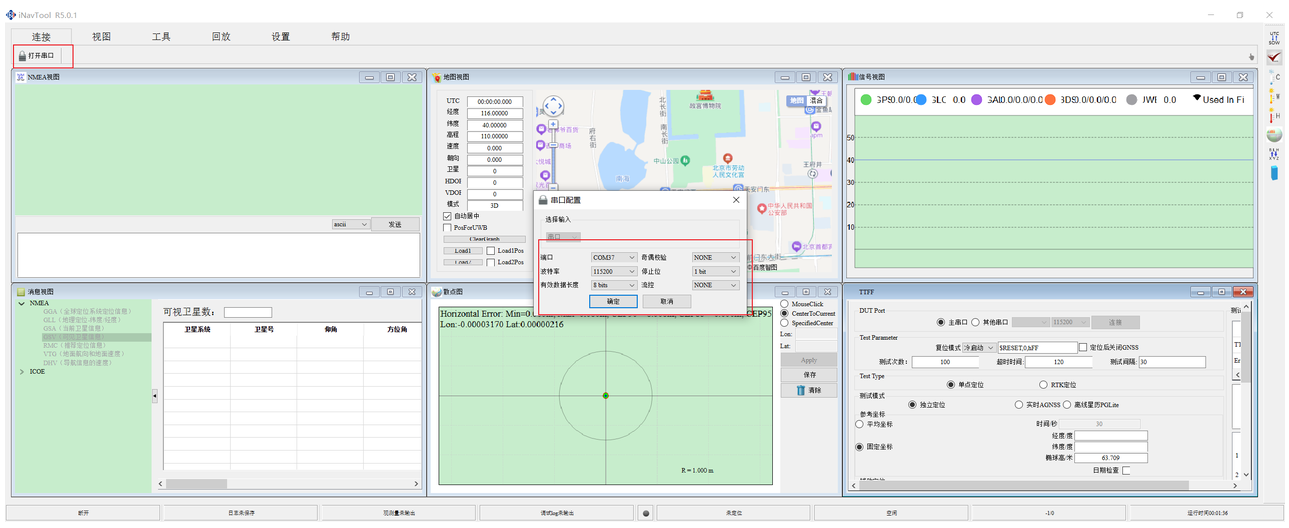Screen dimensions: 1289x528
Task: Click the 信号视图 window title icon
Action: pyautogui.click(x=852, y=77)
